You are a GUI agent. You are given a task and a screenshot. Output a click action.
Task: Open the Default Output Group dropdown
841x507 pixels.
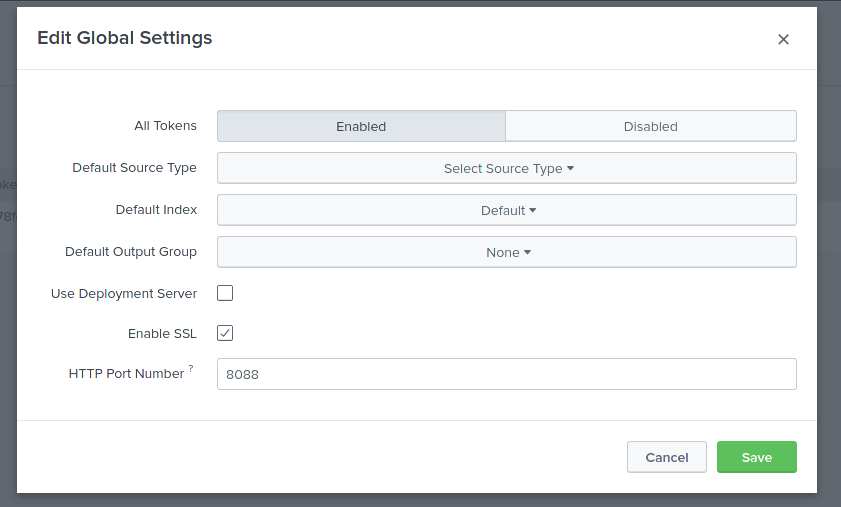pyautogui.click(x=506, y=252)
